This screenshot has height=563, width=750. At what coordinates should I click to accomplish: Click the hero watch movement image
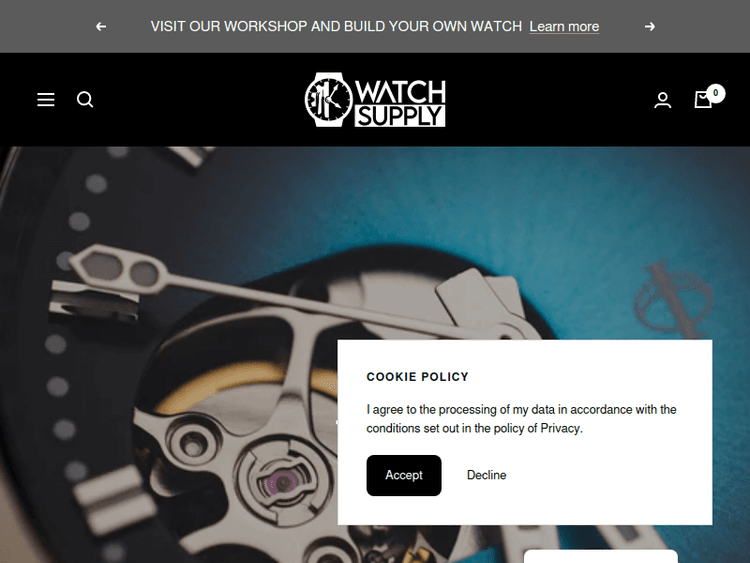click(191, 354)
